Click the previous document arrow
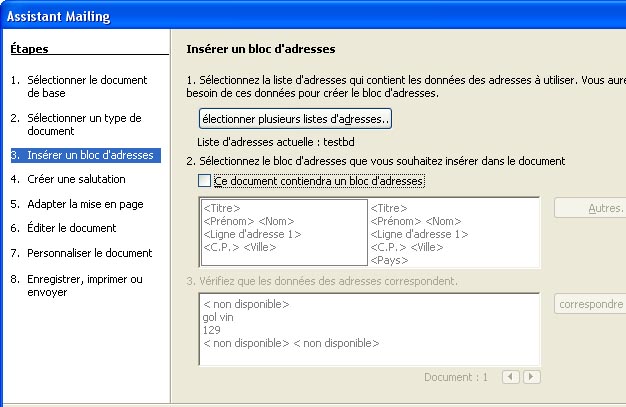Screen dimensions: 626x407 pyautogui.click(x=511, y=377)
